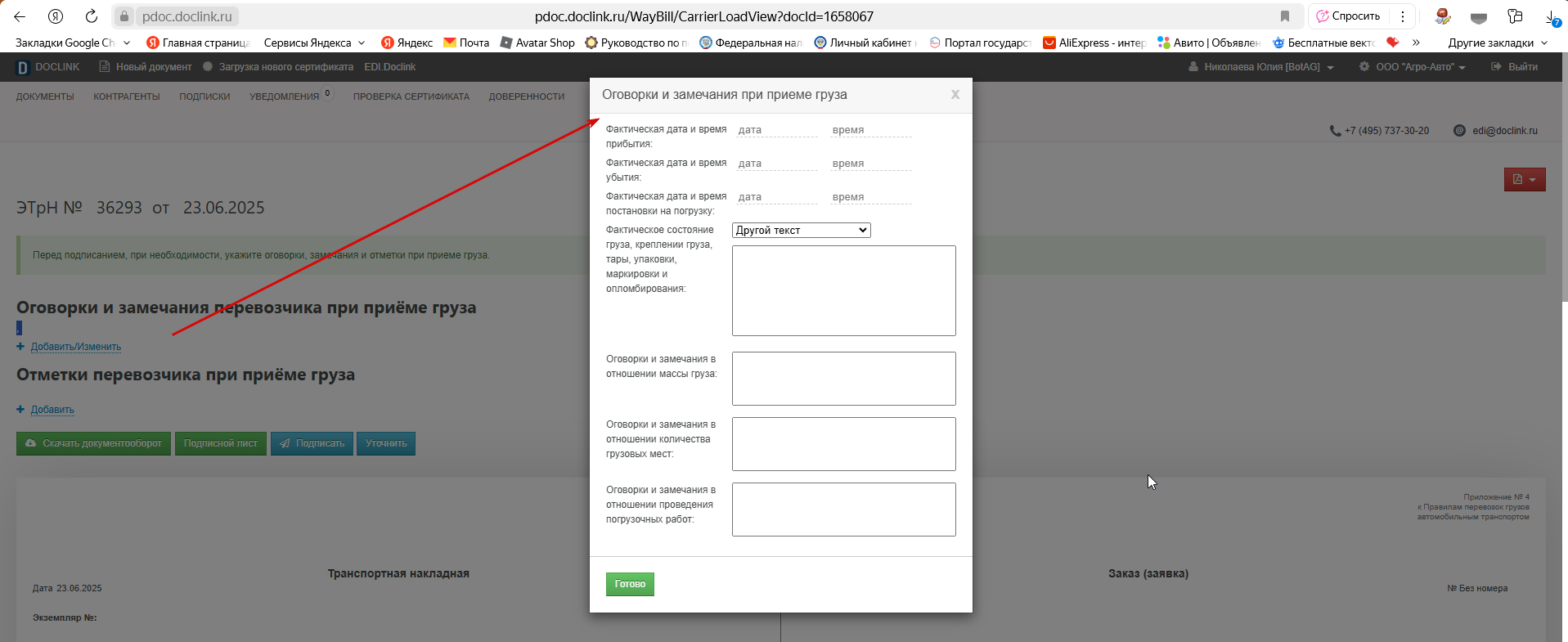Open the ДОВЕРЕННОСТИ menu

point(527,97)
